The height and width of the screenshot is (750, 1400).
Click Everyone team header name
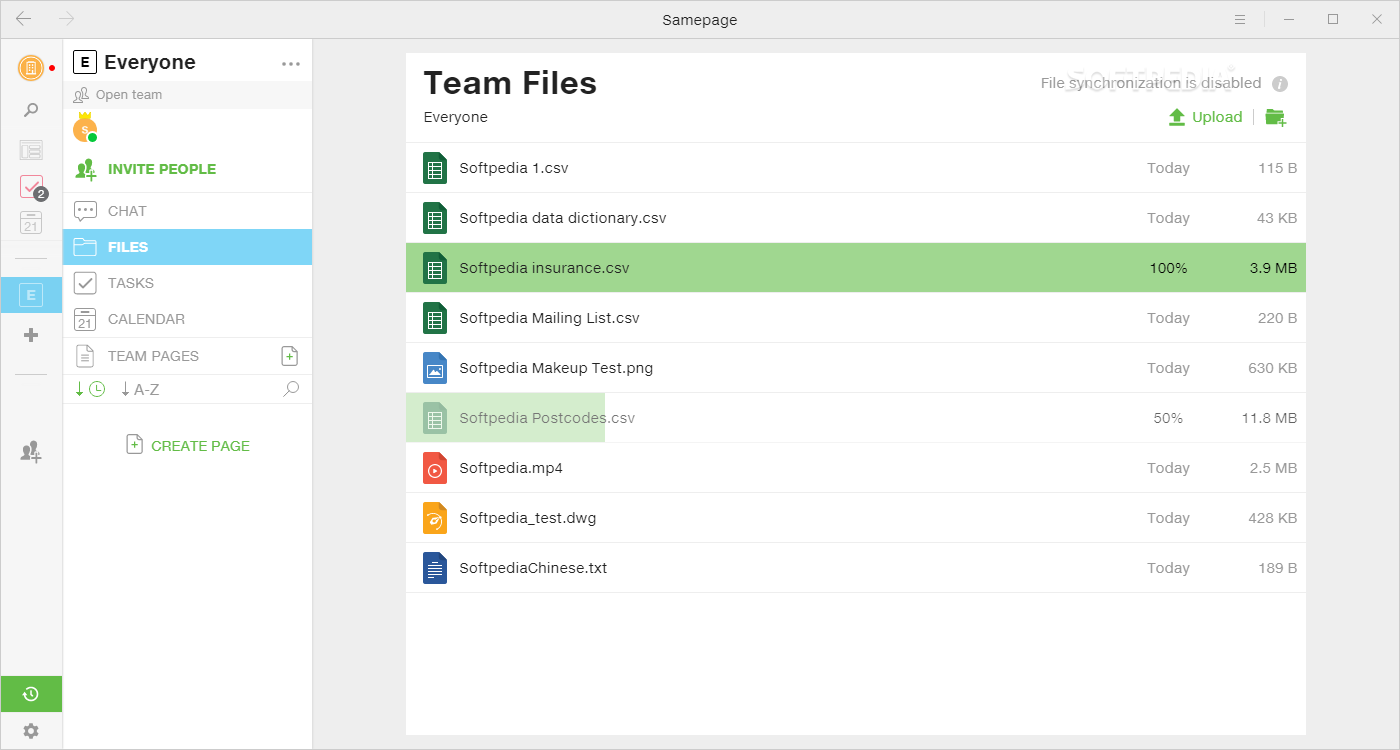[x=150, y=62]
